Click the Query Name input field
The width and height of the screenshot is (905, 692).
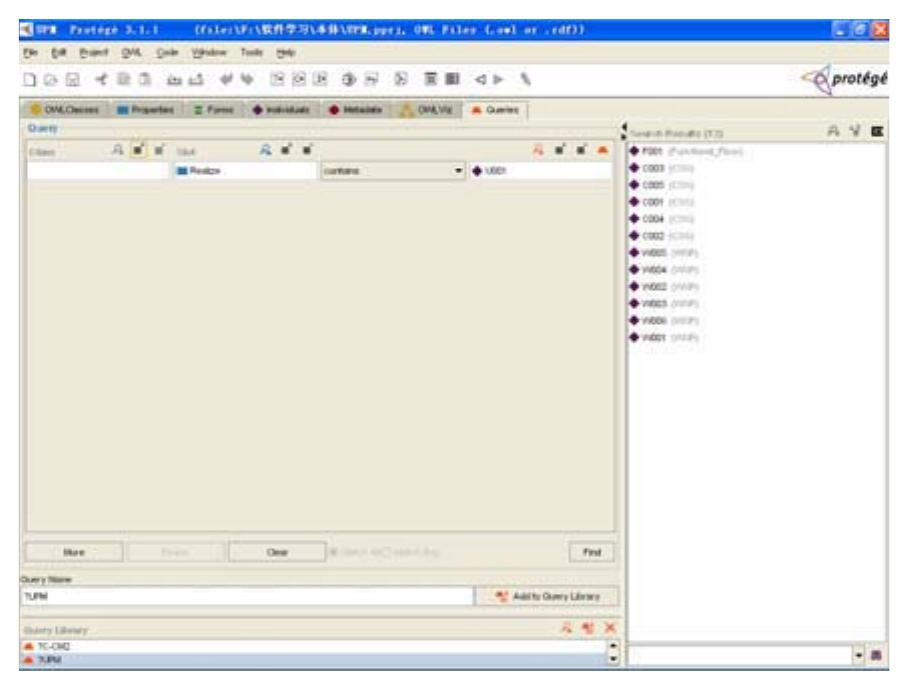point(245,596)
